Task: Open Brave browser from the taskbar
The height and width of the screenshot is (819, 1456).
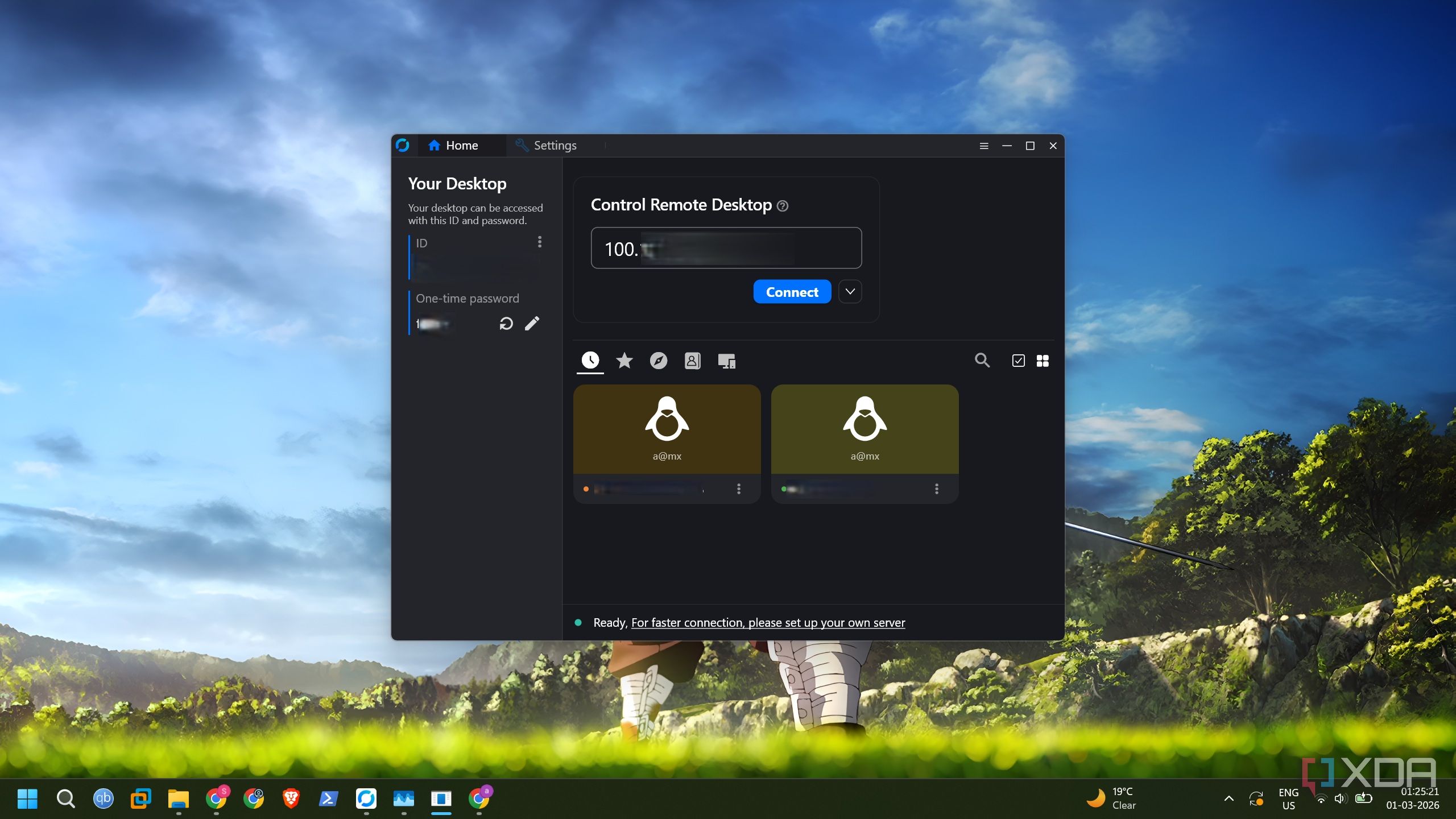Action: (291, 799)
